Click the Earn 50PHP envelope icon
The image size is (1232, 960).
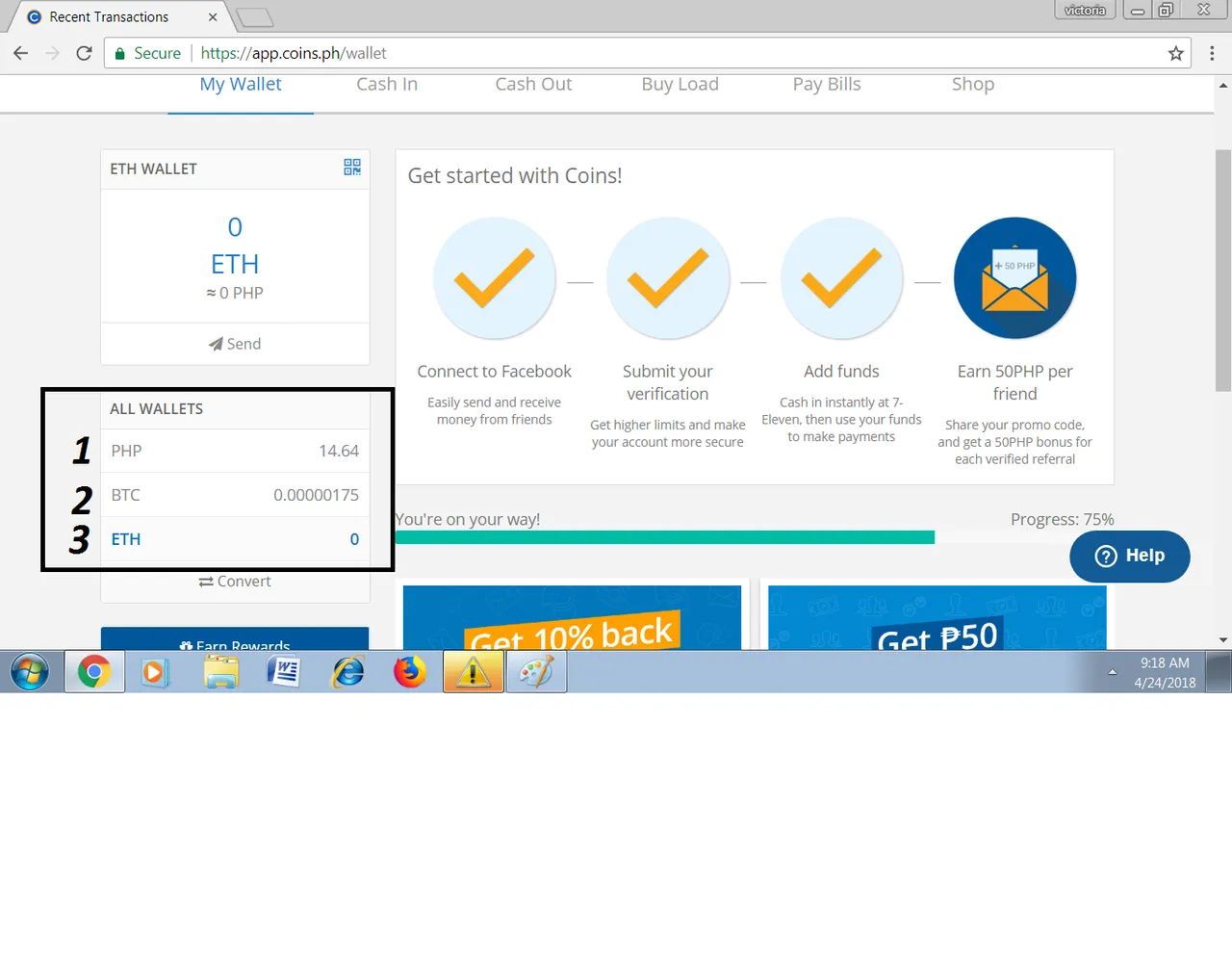(x=1015, y=278)
